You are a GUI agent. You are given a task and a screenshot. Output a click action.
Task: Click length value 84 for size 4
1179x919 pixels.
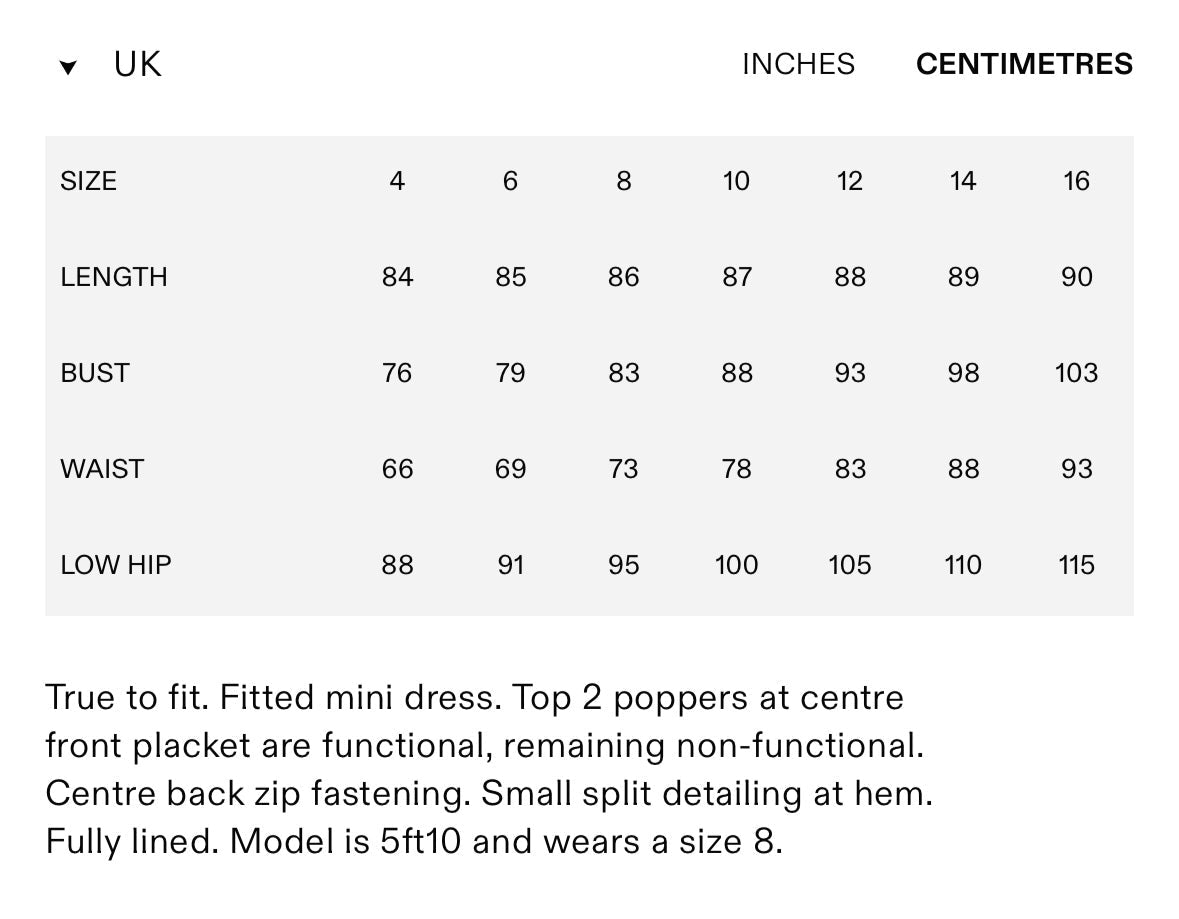click(397, 277)
